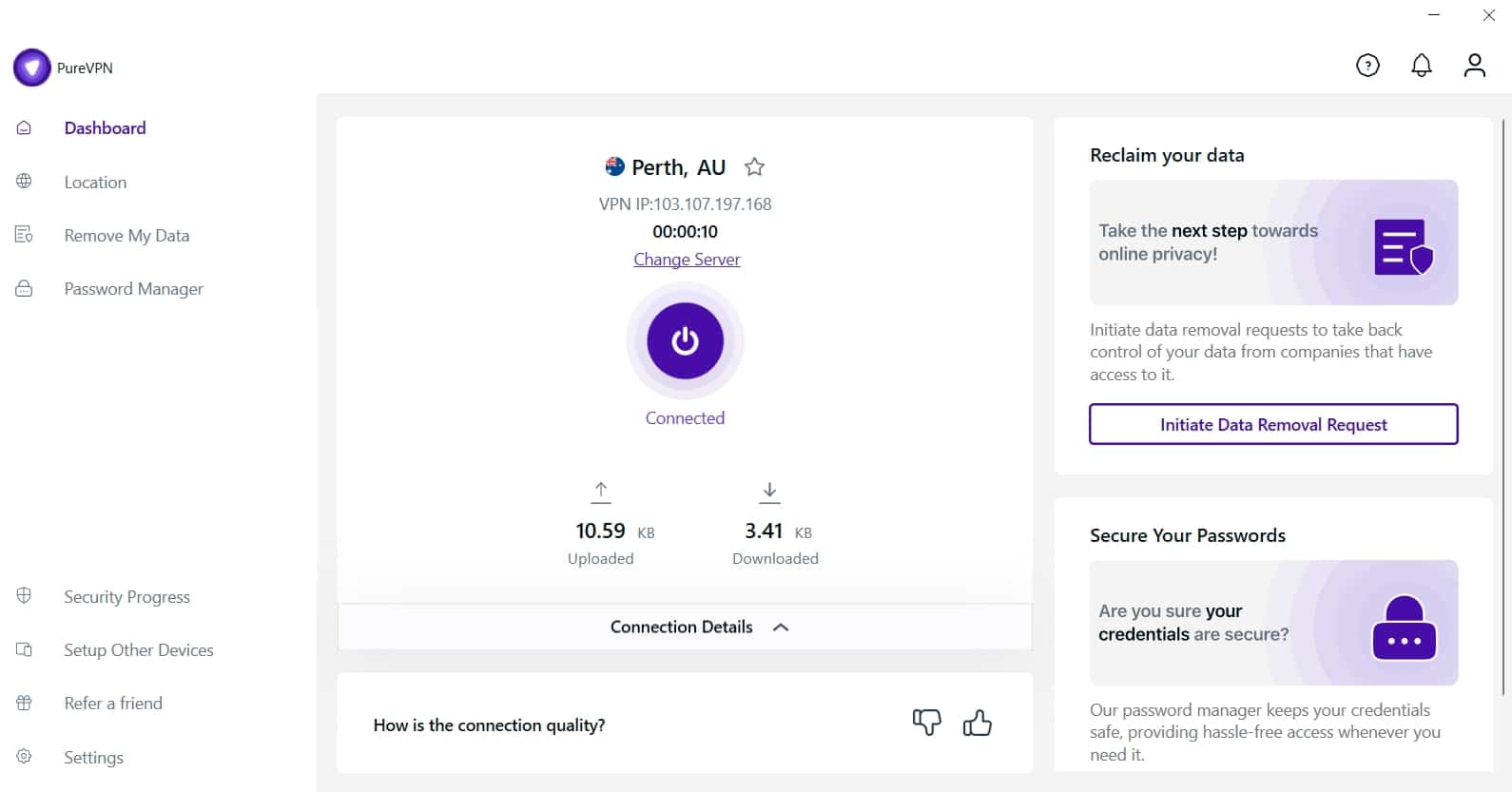
Task: Click 'Reclaim your data' heading
Action: click(x=1167, y=155)
